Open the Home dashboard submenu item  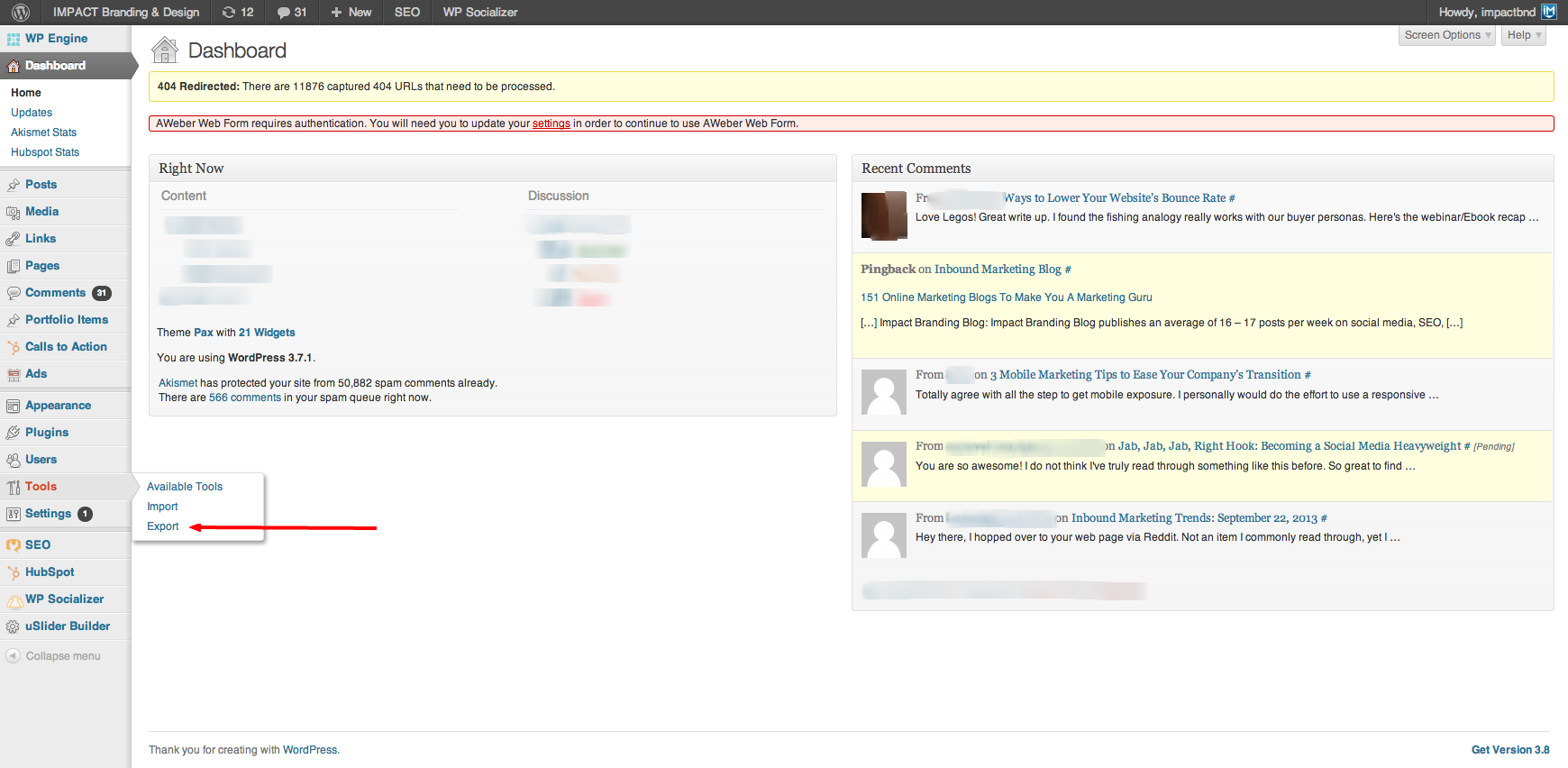click(x=26, y=93)
